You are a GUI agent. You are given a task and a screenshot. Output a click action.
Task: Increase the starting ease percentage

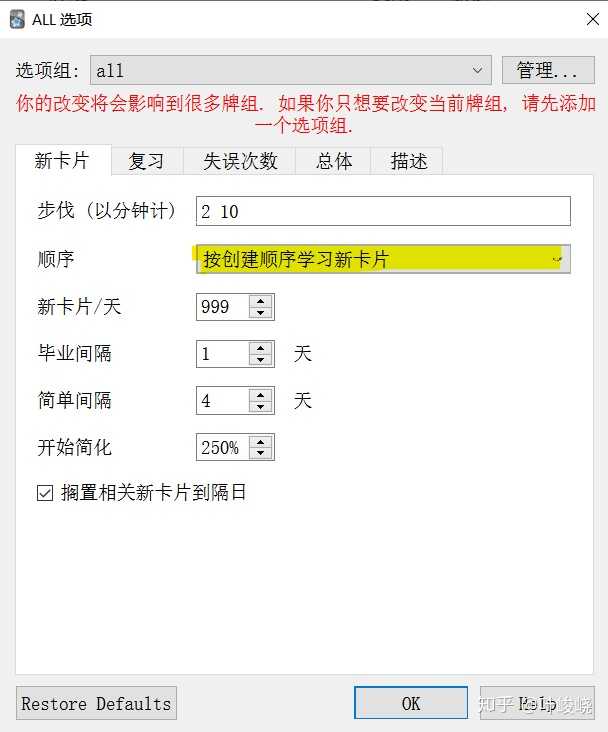click(x=261, y=442)
